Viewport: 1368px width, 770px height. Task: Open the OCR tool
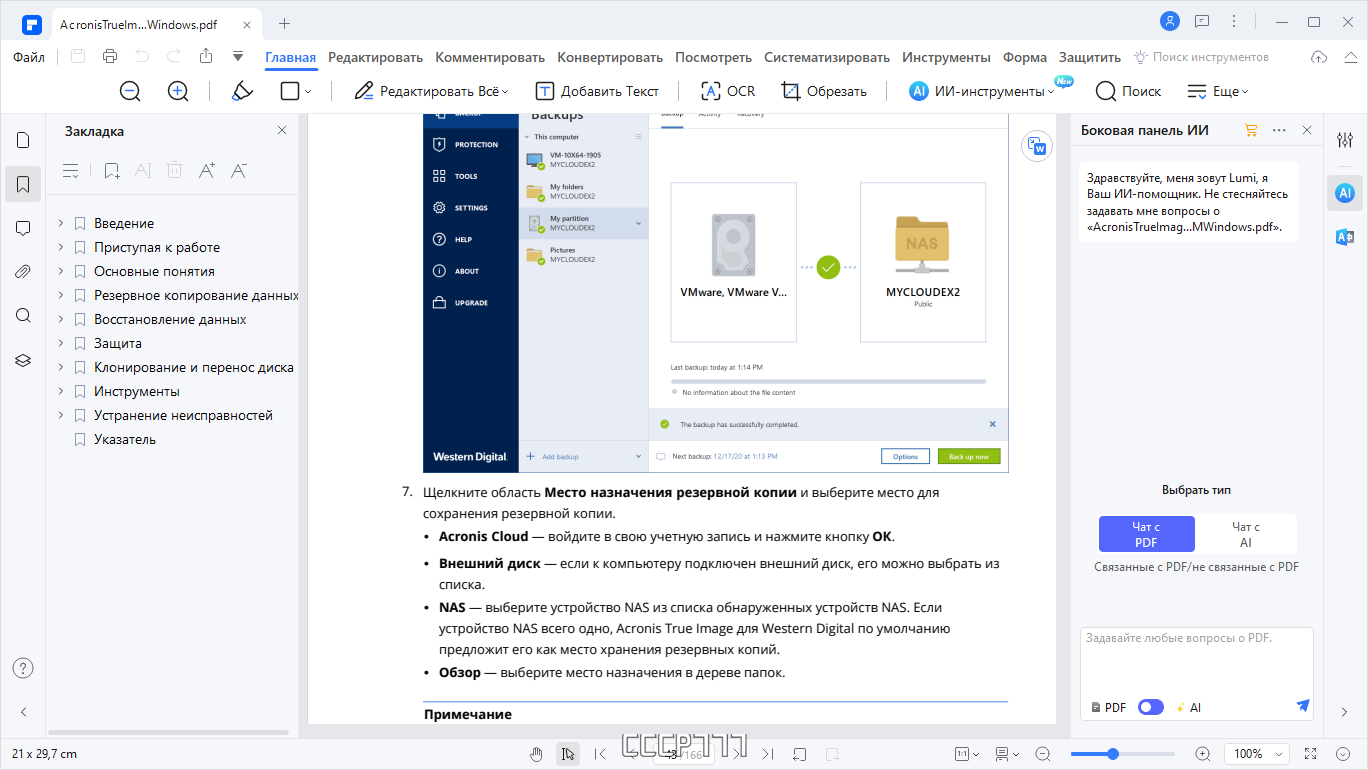coord(728,91)
